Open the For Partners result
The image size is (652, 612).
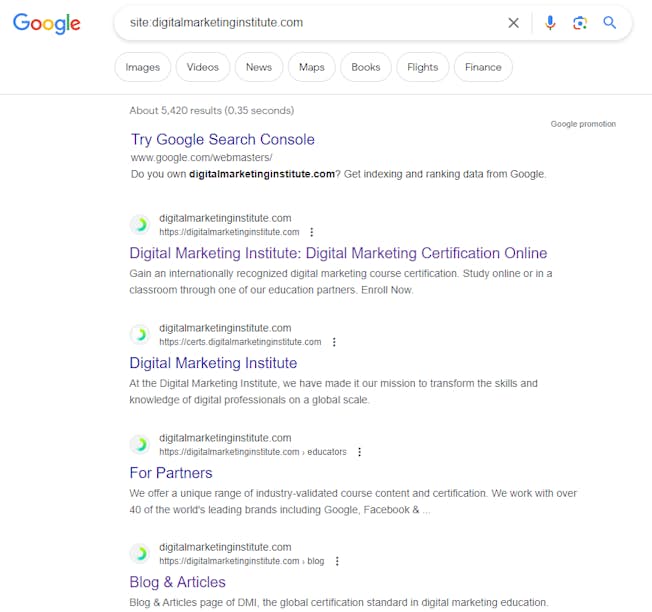171,473
